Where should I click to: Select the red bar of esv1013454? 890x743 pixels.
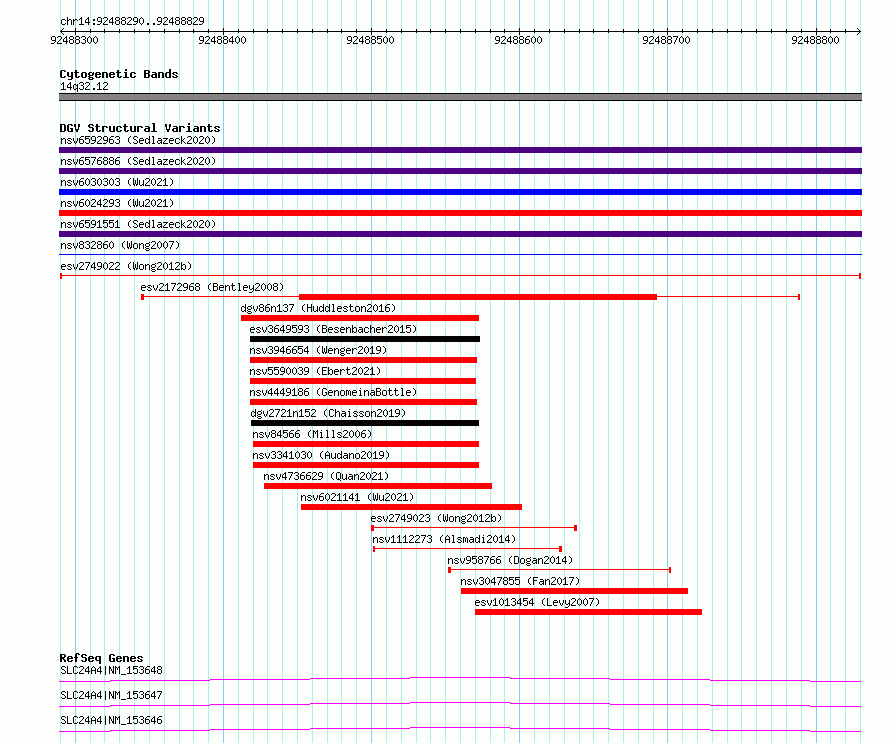pyautogui.click(x=589, y=612)
